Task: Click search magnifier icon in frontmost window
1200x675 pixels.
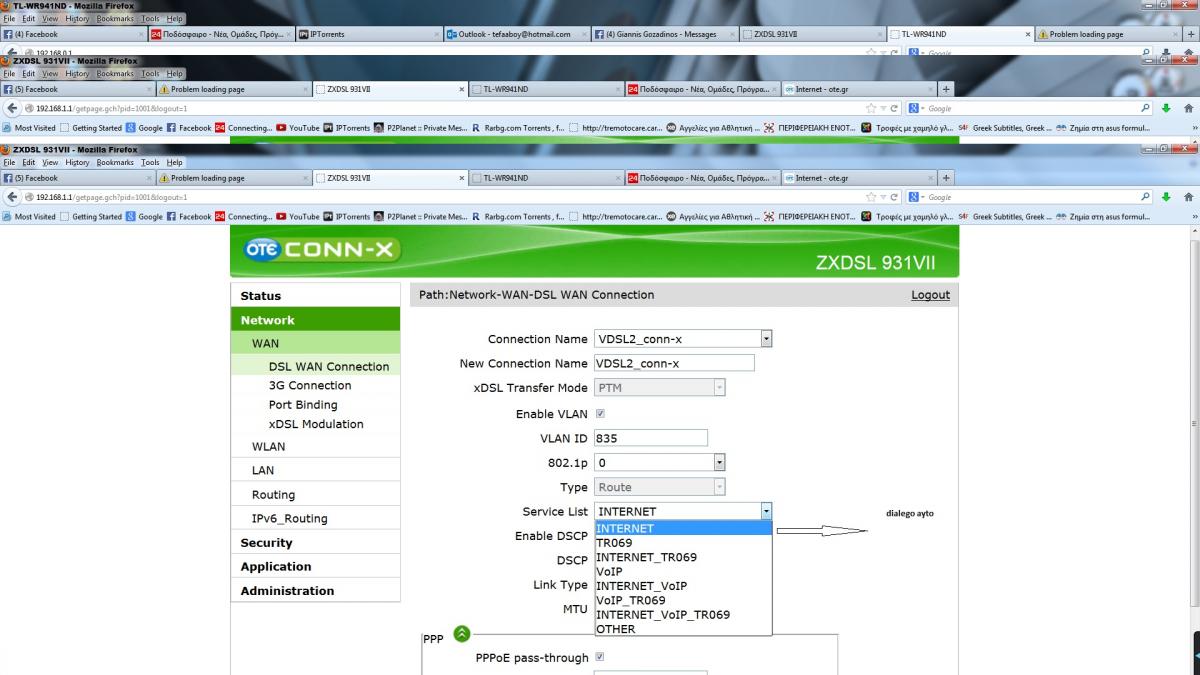Action: coord(1146,197)
